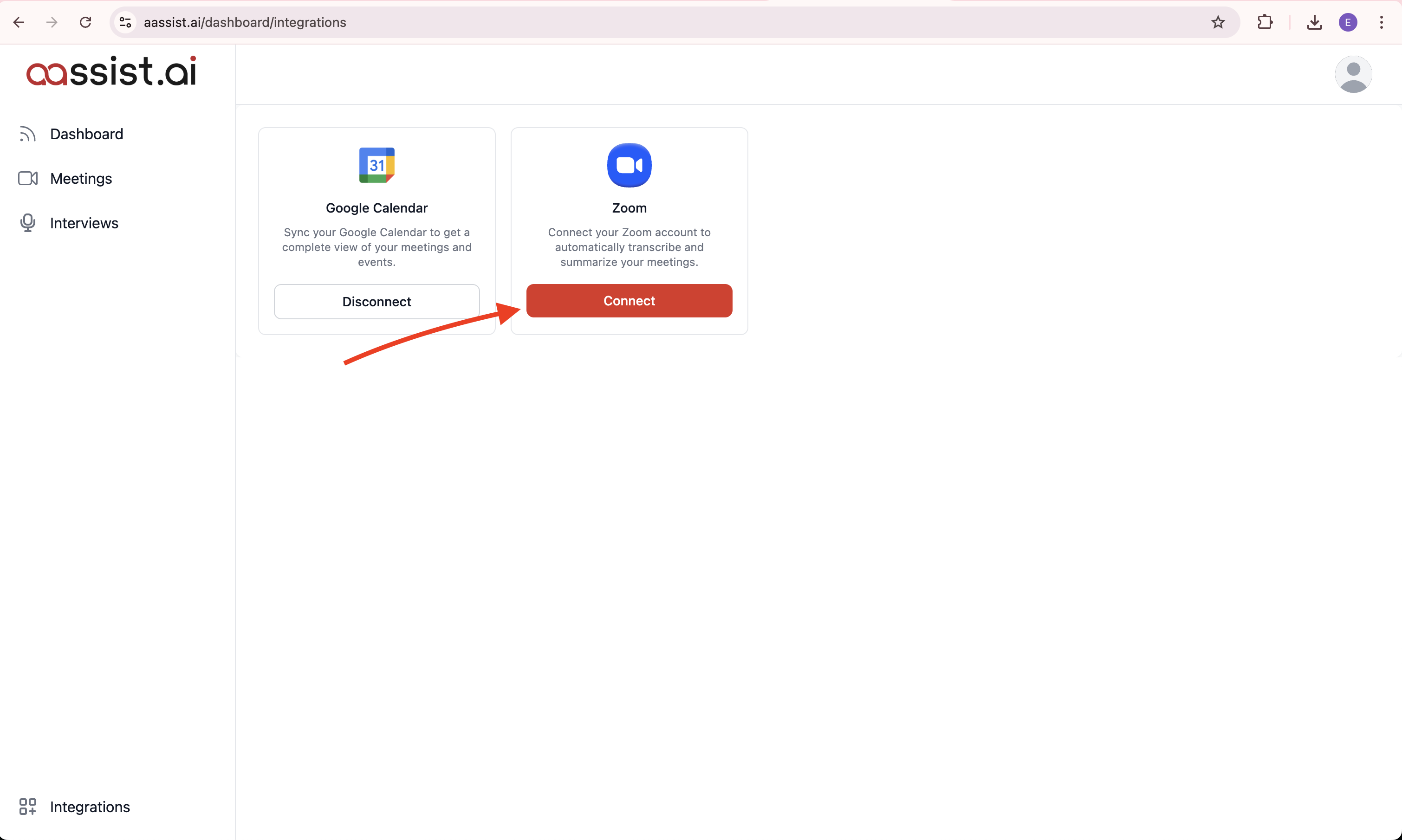The width and height of the screenshot is (1402, 840).
Task: Open Interviews in sidebar
Action: click(x=84, y=223)
